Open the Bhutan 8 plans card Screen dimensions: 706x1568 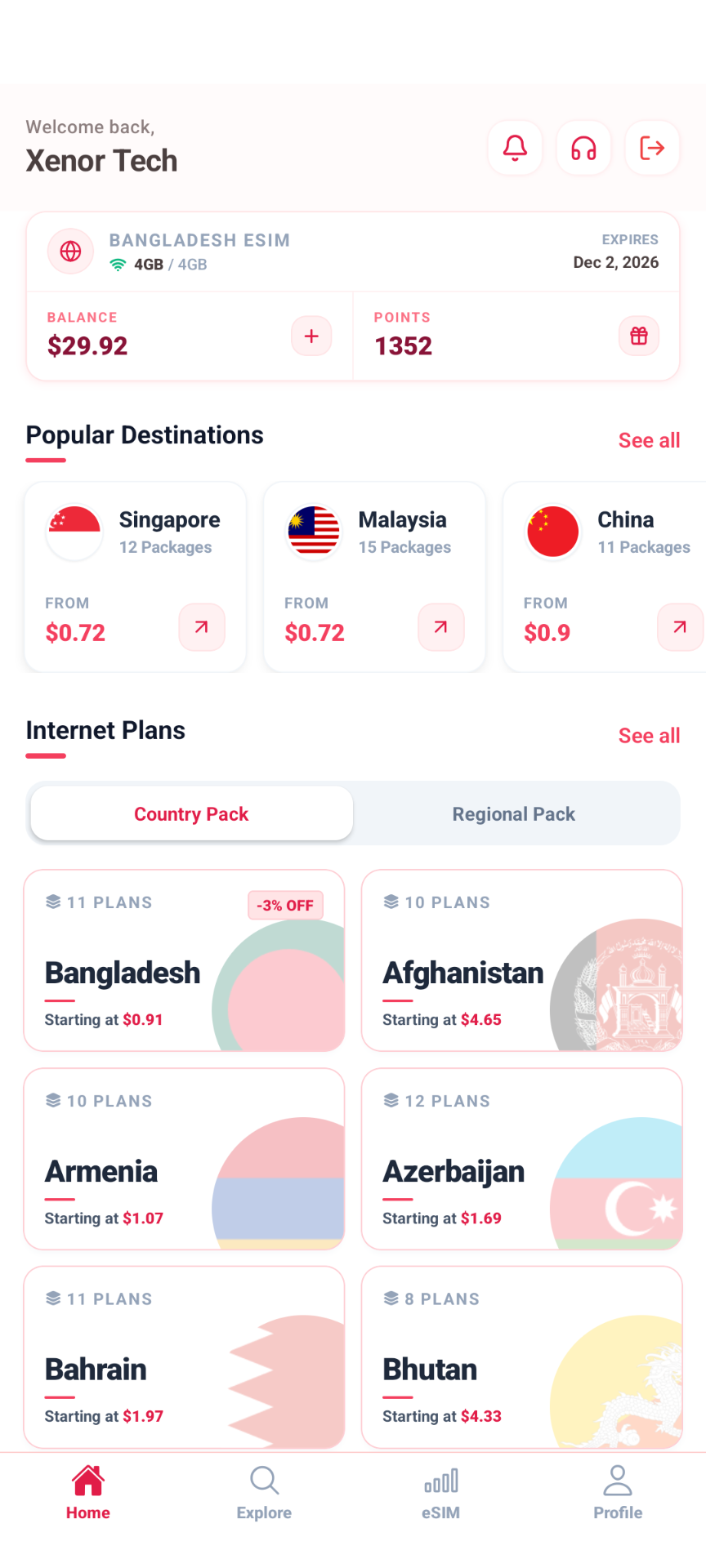tap(522, 1357)
